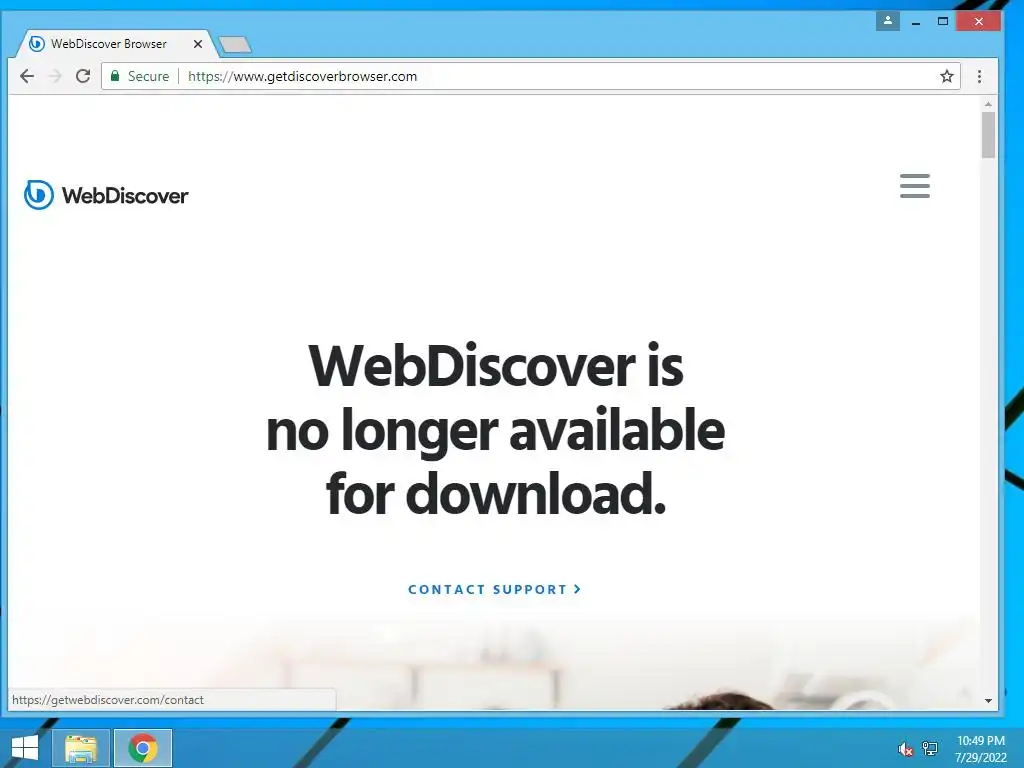Bookmark this page with the star icon
Viewport: 1024px width, 768px height.
point(947,76)
